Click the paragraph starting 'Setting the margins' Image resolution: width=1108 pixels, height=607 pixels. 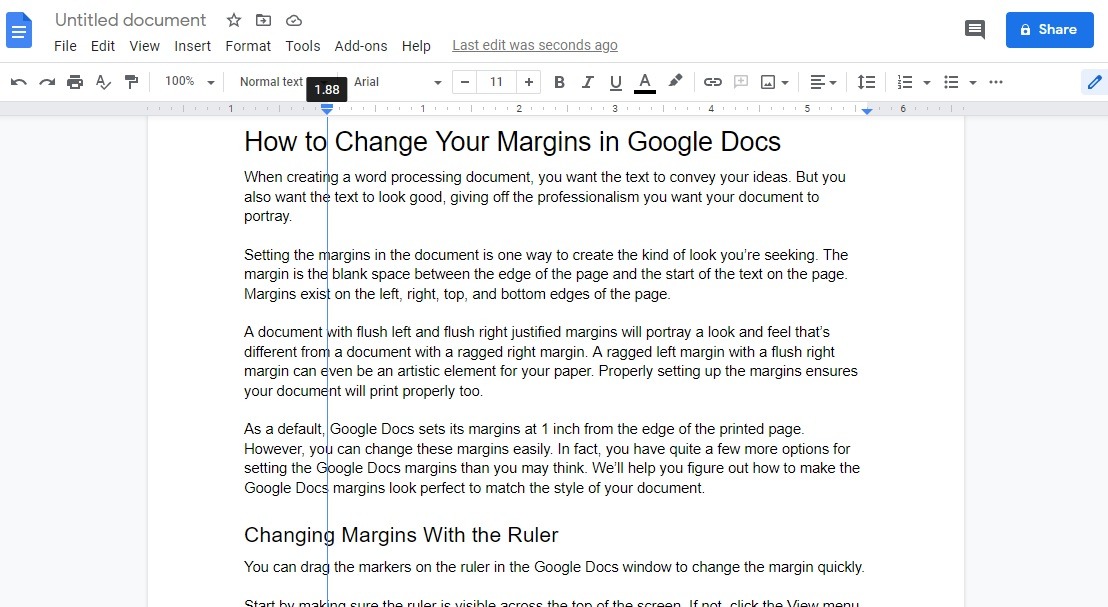pyautogui.click(x=546, y=274)
